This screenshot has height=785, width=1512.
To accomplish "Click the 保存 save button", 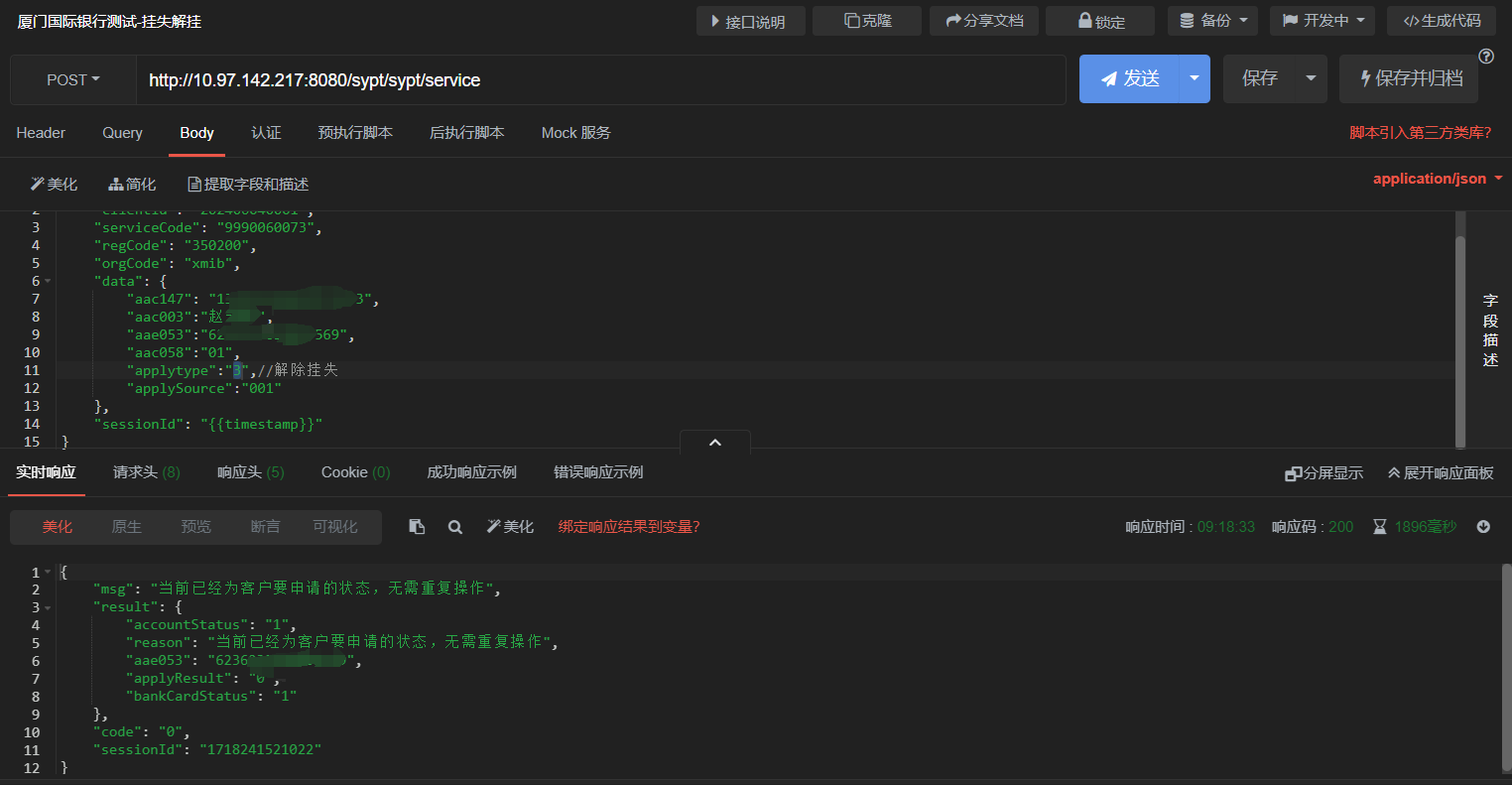I will [1259, 79].
